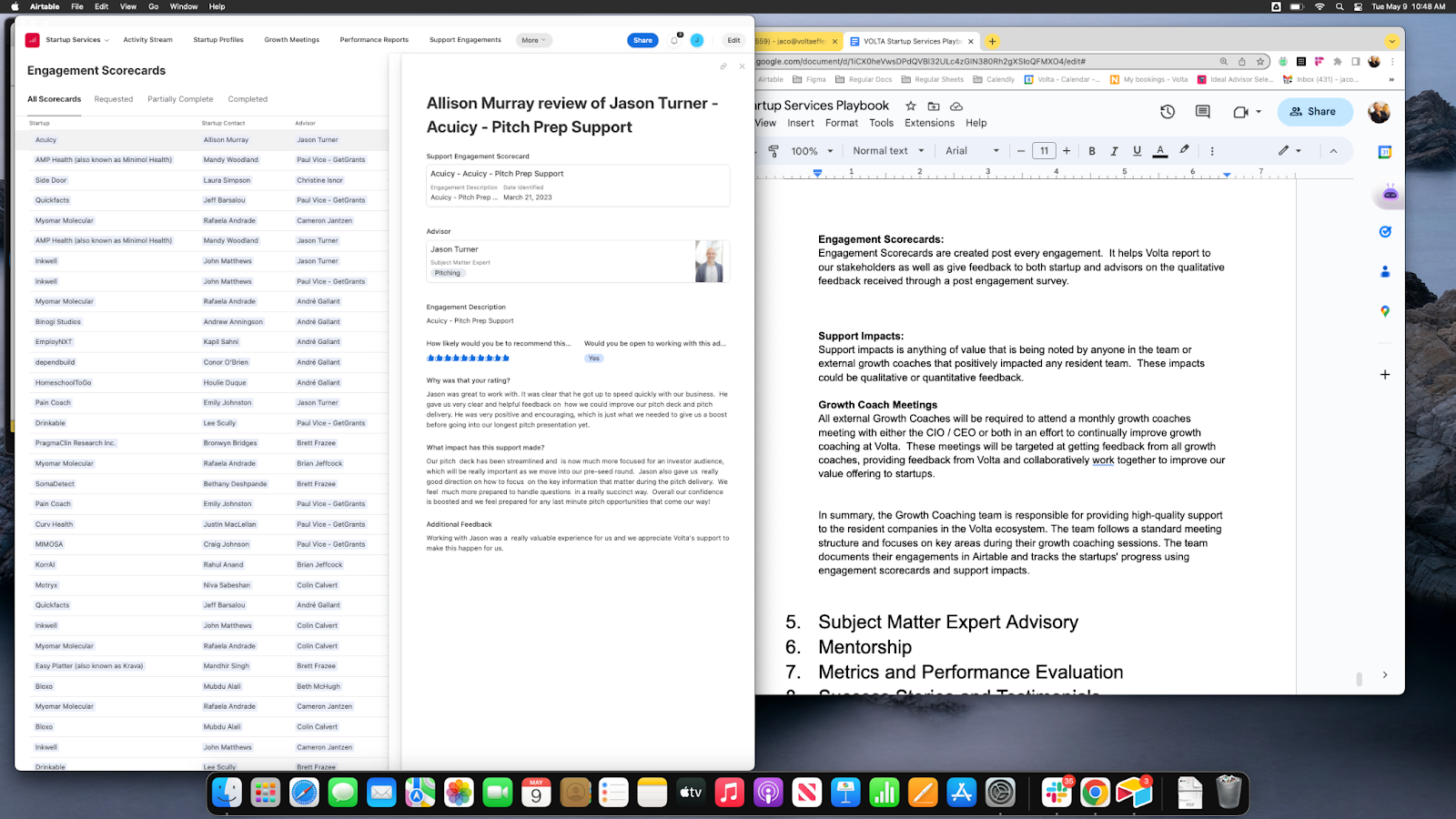Open the comments history icon in Docs
The image size is (1456, 819).
(x=1202, y=112)
